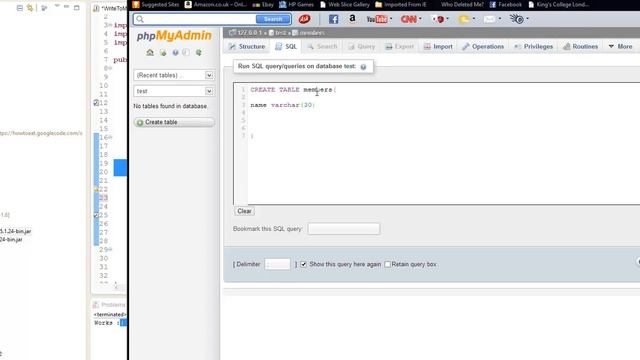Click the Create table button
640x360 pixels.
click(x=174, y=122)
